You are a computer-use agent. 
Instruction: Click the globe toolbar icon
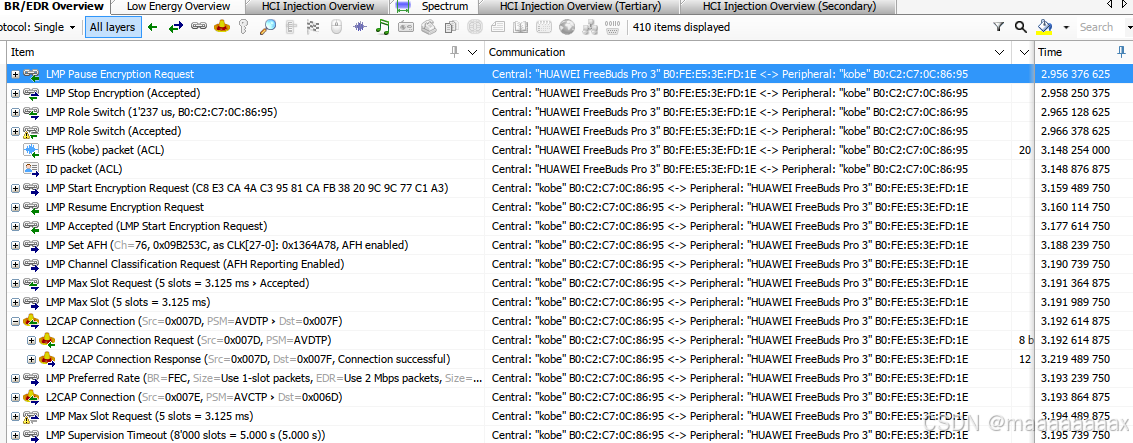pos(567,27)
